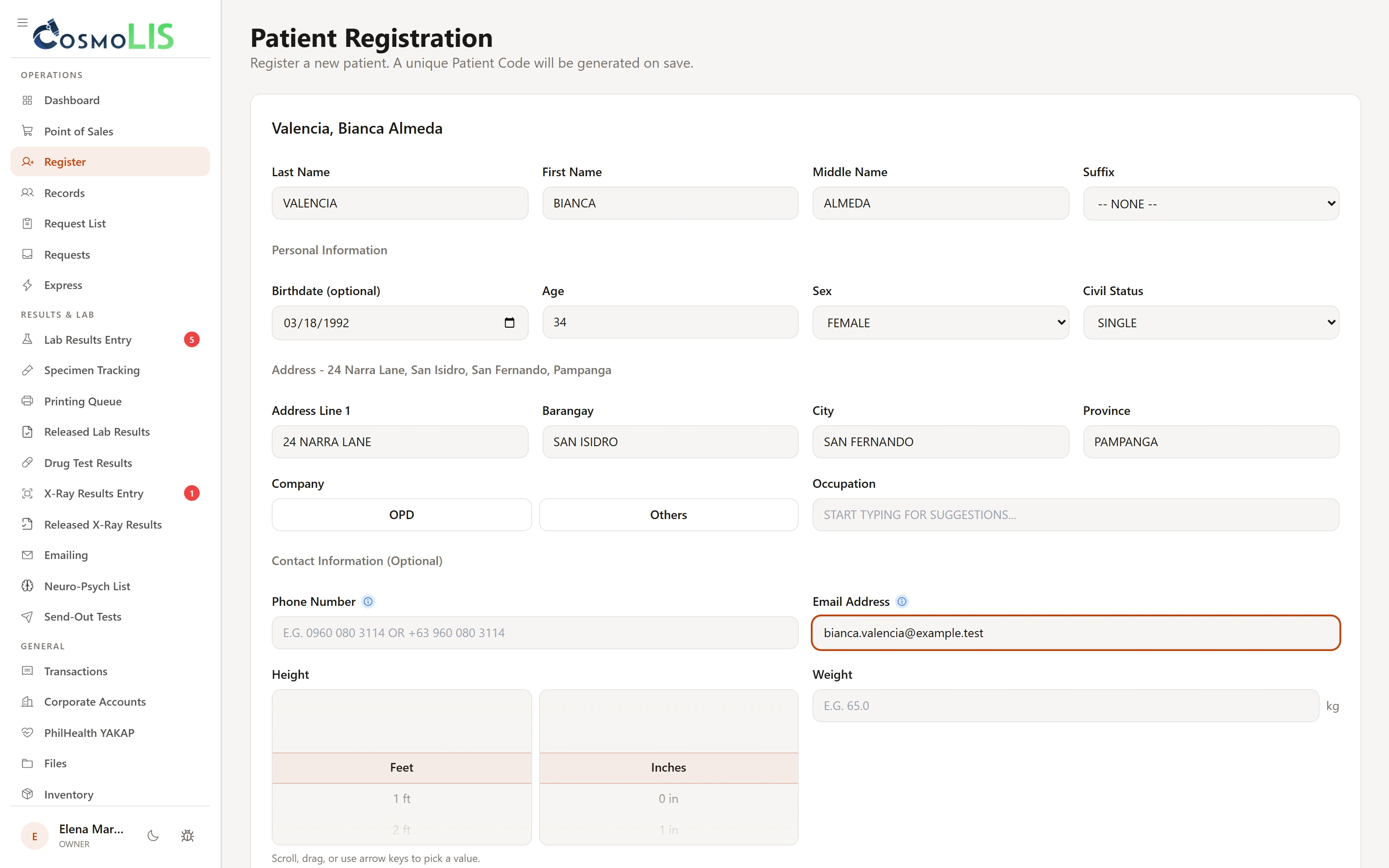
Task: Click the Phone Number info icon
Action: pos(368,602)
